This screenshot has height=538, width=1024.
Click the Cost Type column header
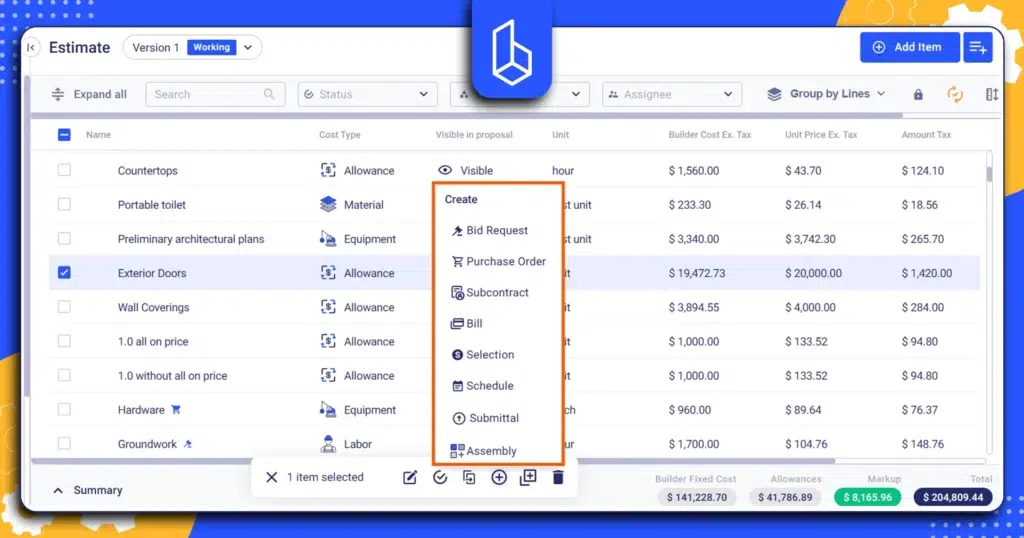tap(340, 134)
